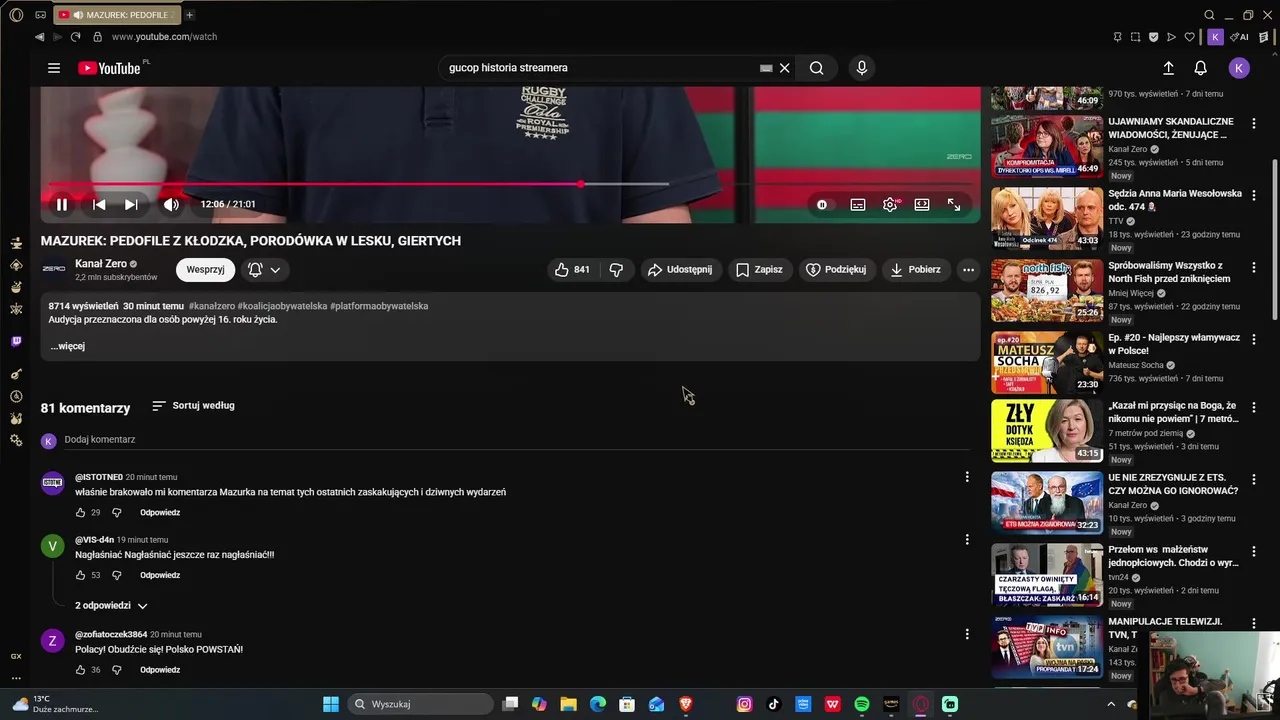Enter fullscreen mode in the player

point(954,204)
